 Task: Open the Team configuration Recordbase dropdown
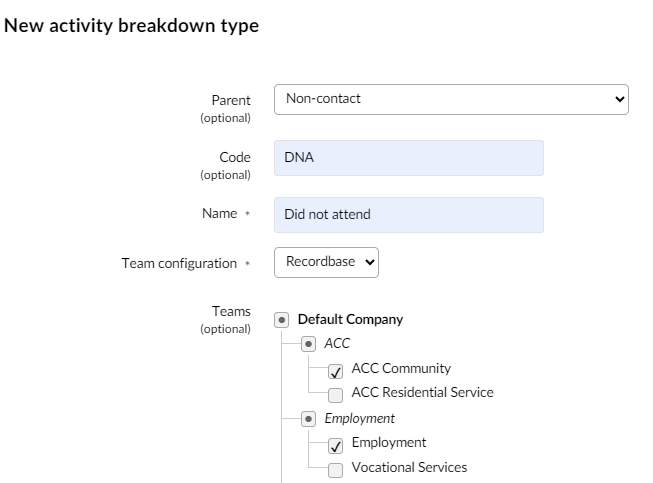coord(326,262)
